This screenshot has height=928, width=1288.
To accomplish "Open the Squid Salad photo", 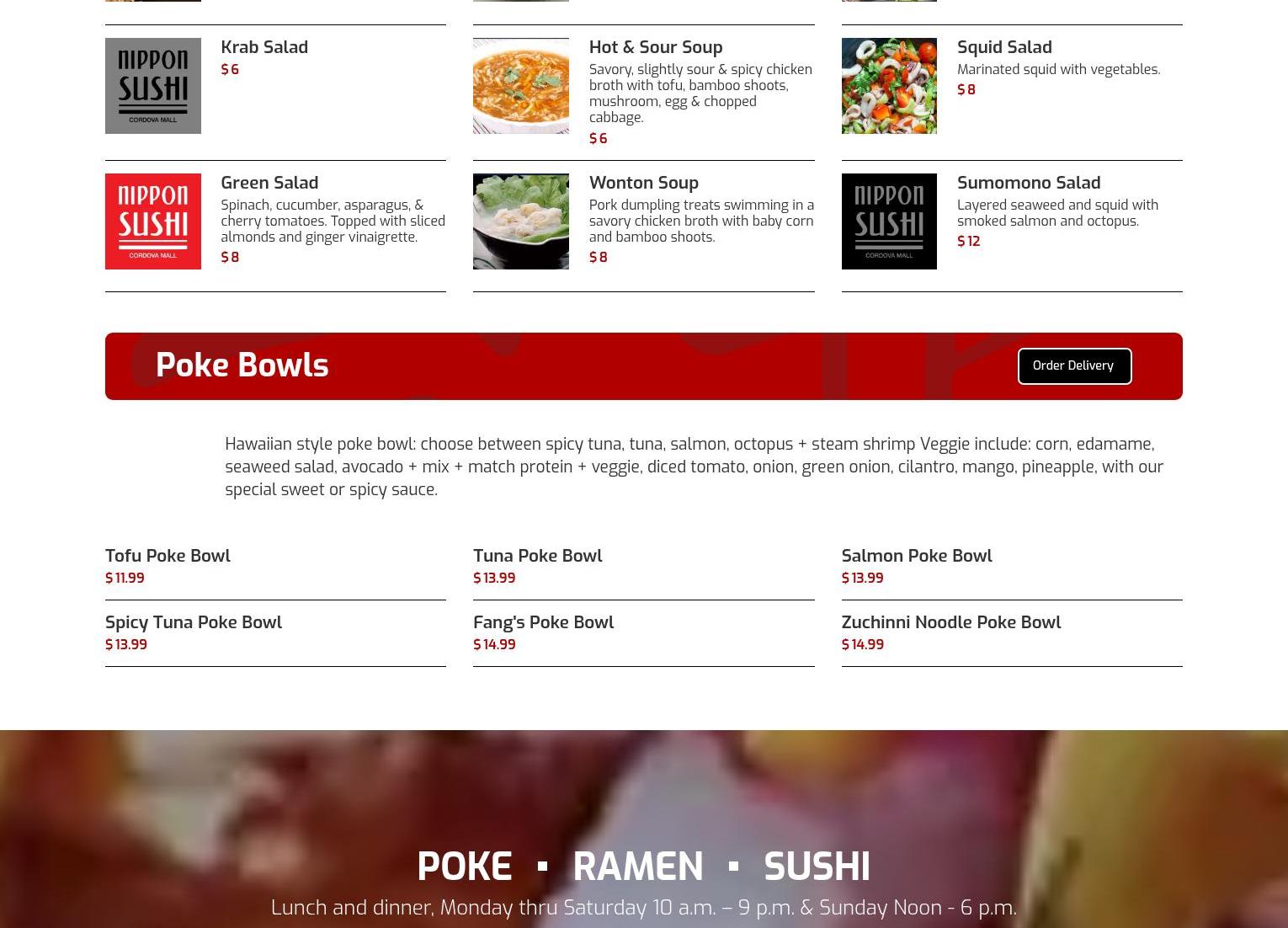I will point(889,86).
